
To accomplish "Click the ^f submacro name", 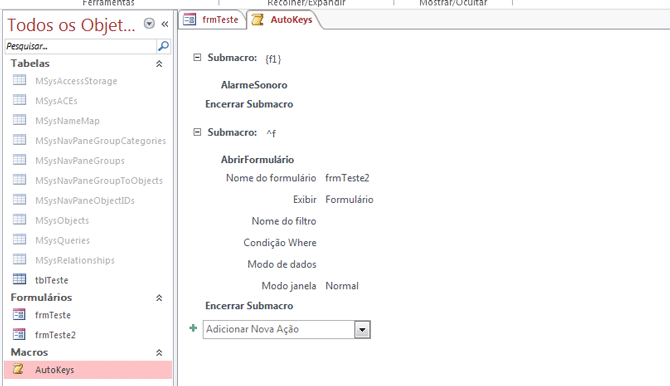I will pos(271,133).
